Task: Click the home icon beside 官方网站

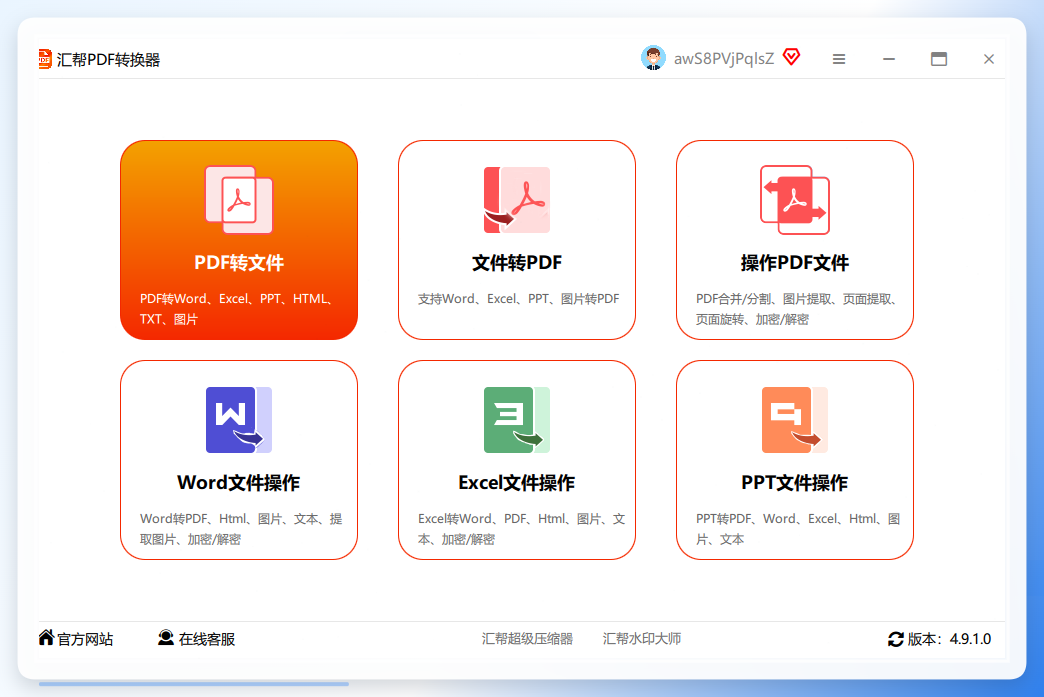Action: [46, 638]
